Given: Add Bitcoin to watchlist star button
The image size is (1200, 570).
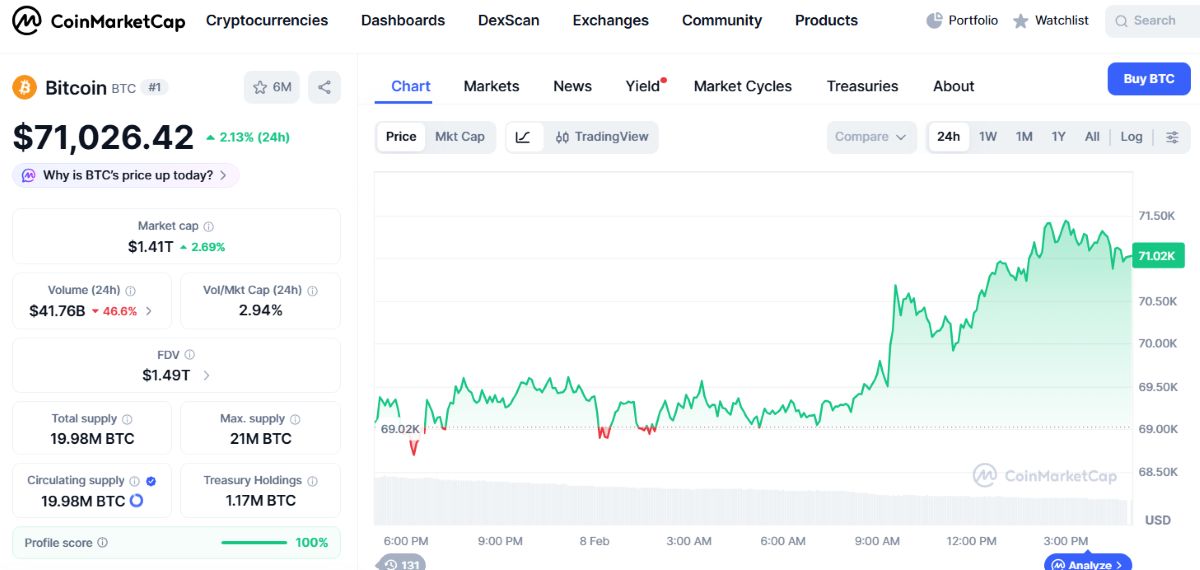Looking at the screenshot, I should 272,87.
